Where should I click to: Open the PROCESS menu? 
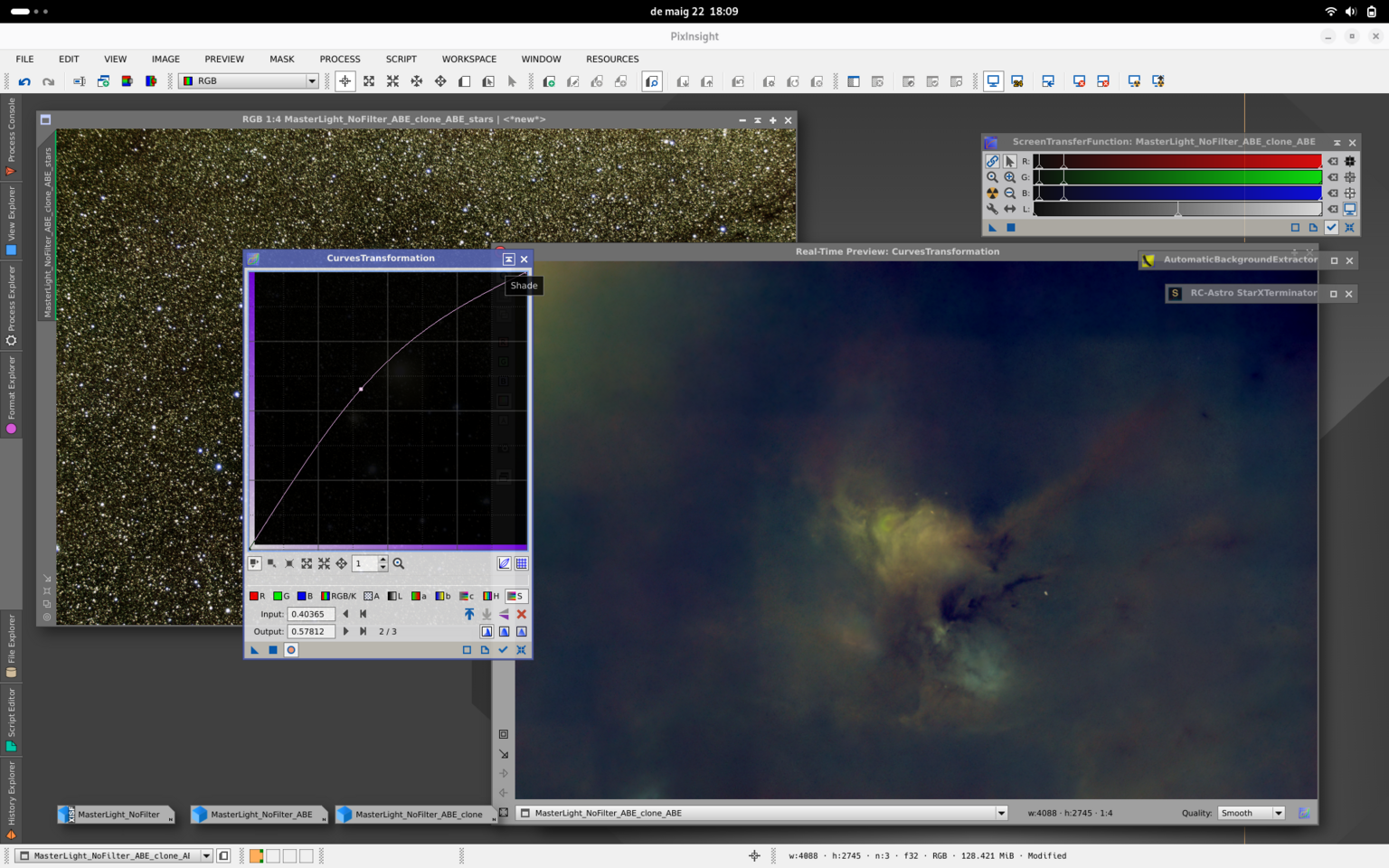pyautogui.click(x=340, y=59)
